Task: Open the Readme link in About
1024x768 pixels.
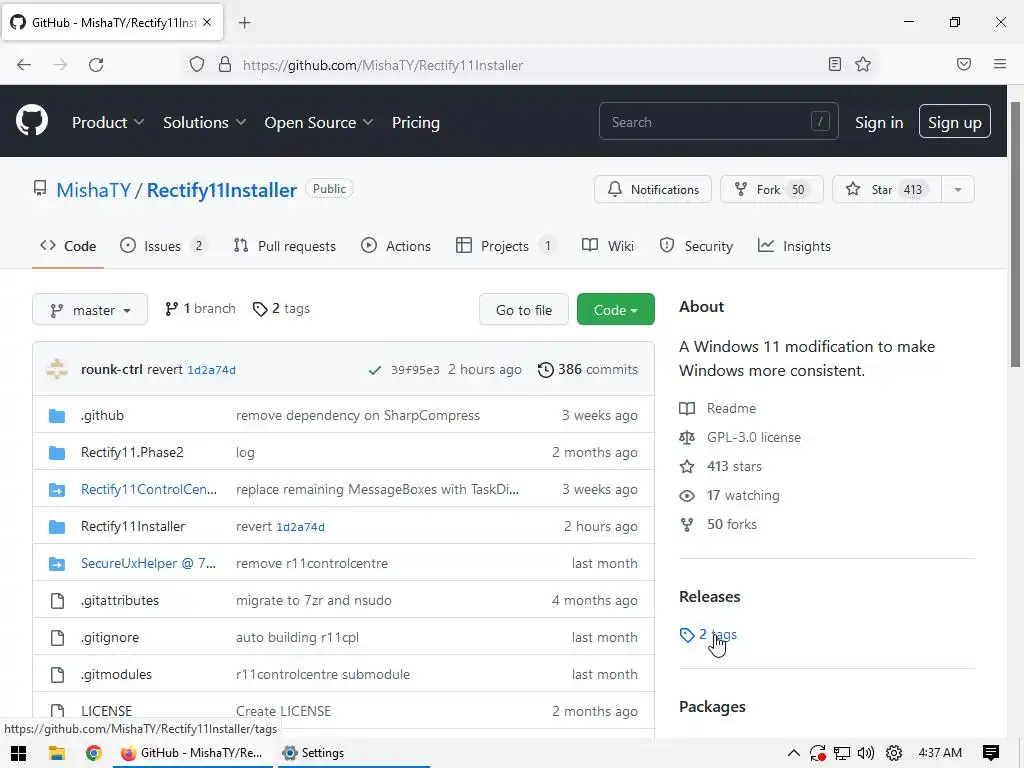Action: [x=718, y=408]
